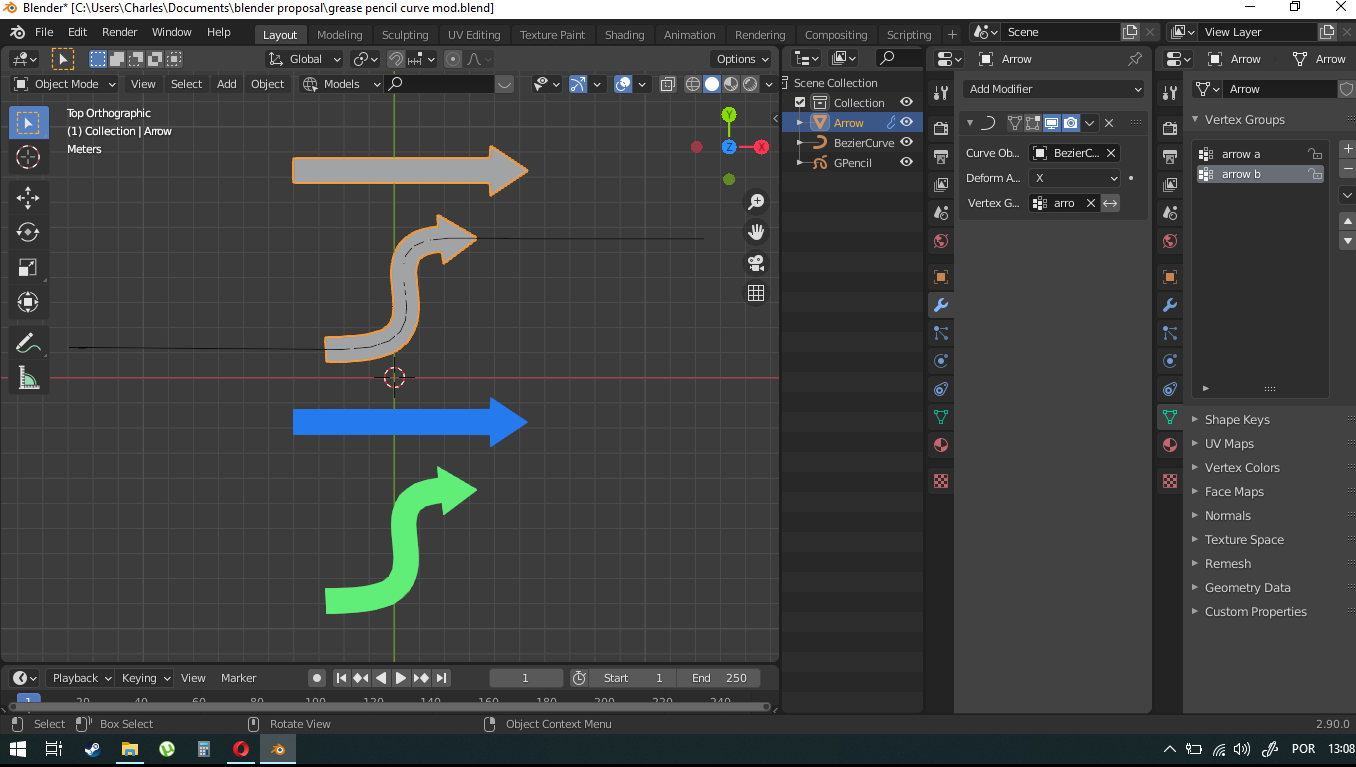This screenshot has height=767, width=1356.
Task: Click the viewport zoom magnifier icon
Action: 756,202
